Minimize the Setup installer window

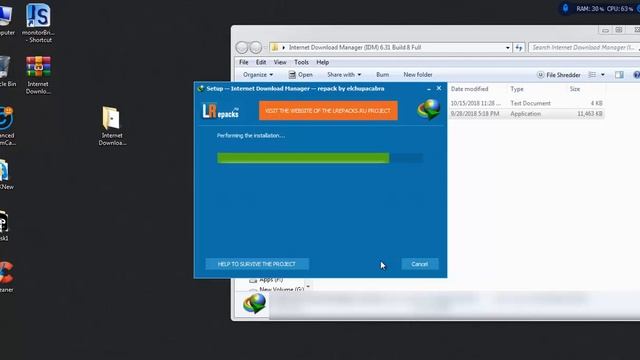point(429,89)
